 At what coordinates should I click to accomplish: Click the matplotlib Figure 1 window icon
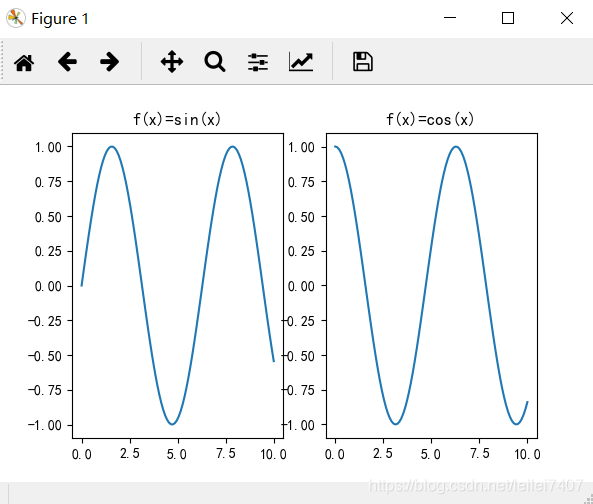(x=16, y=18)
